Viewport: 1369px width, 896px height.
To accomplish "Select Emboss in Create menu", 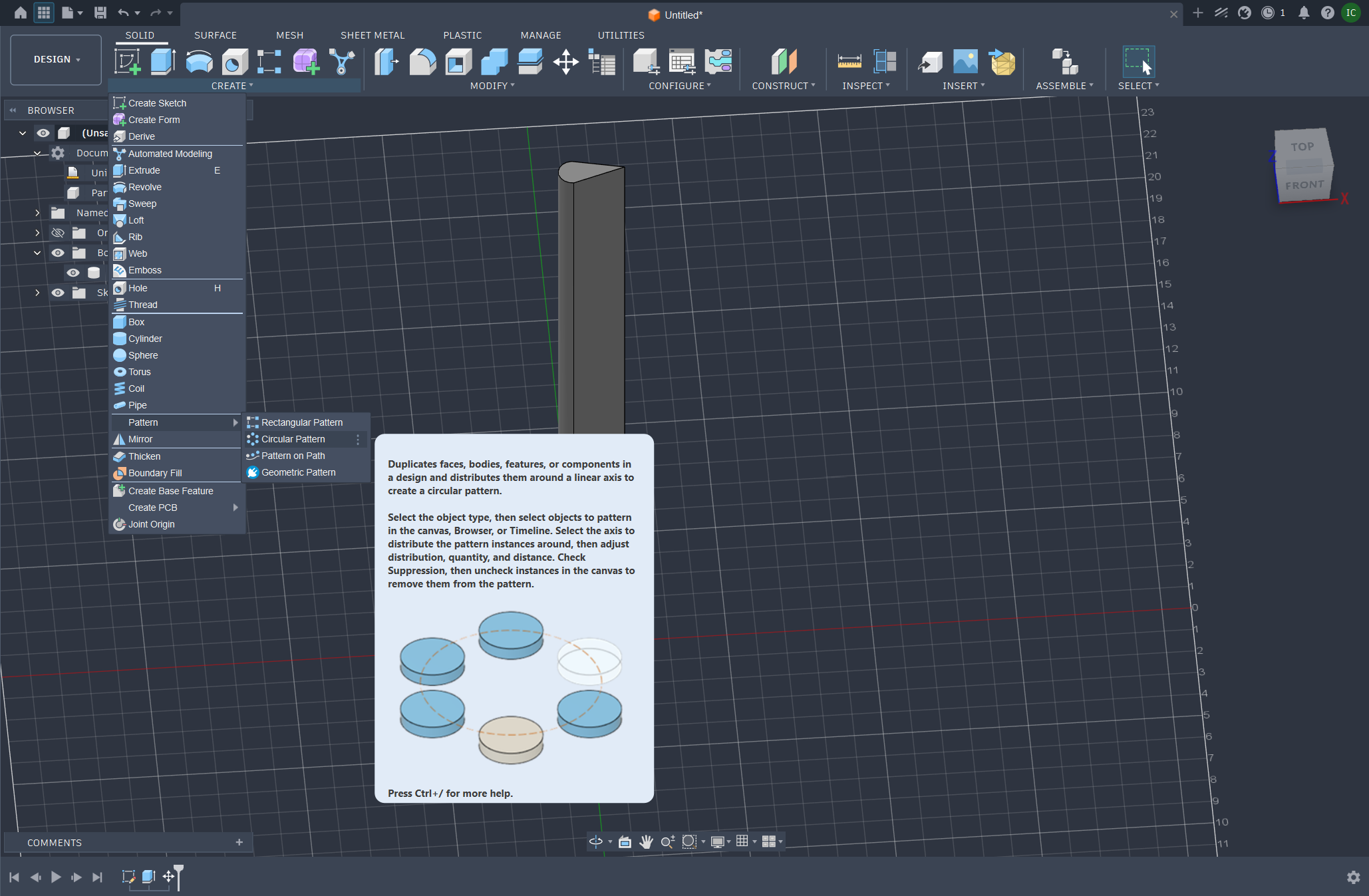I will click(x=177, y=270).
